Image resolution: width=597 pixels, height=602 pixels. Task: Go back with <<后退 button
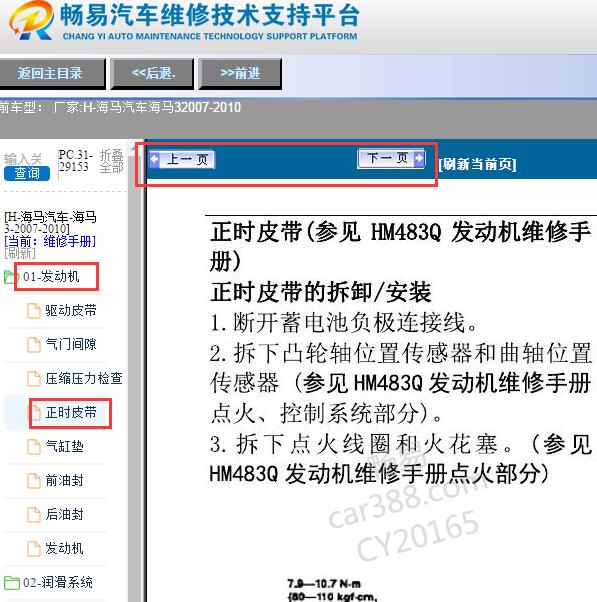[x=152, y=73]
